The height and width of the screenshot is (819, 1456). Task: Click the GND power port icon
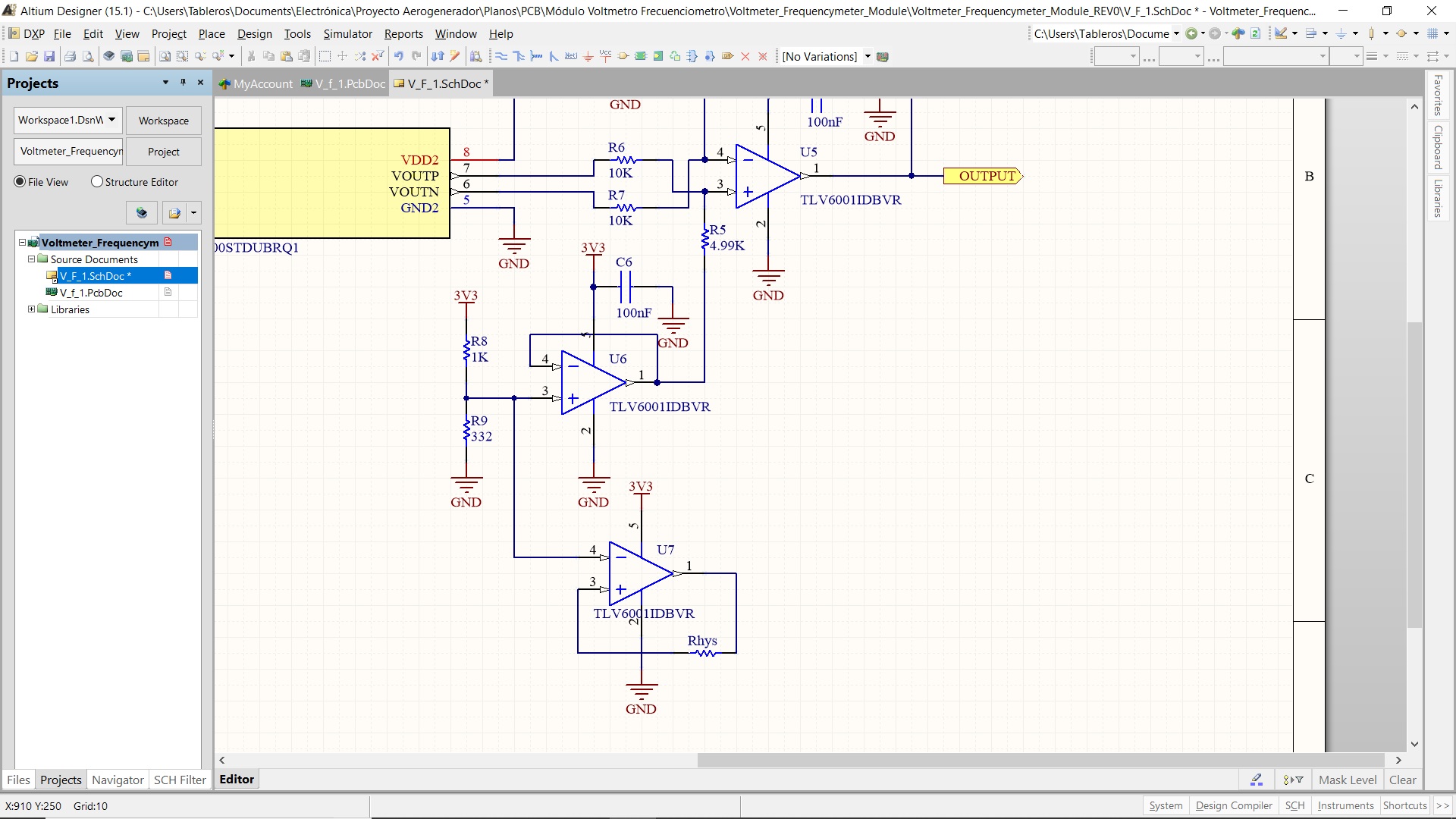(x=588, y=56)
